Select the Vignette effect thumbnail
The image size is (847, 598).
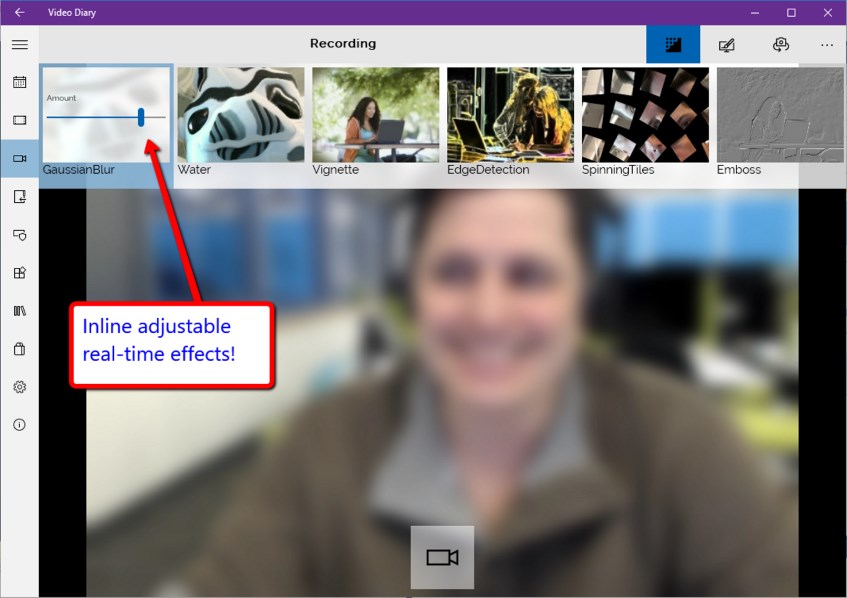click(x=376, y=115)
